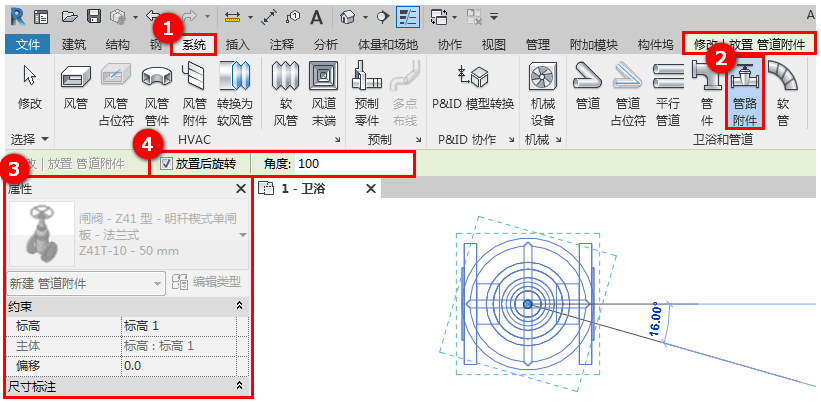Click the Section view icon
The height and width of the screenshot is (402, 821).
[x=383, y=17]
